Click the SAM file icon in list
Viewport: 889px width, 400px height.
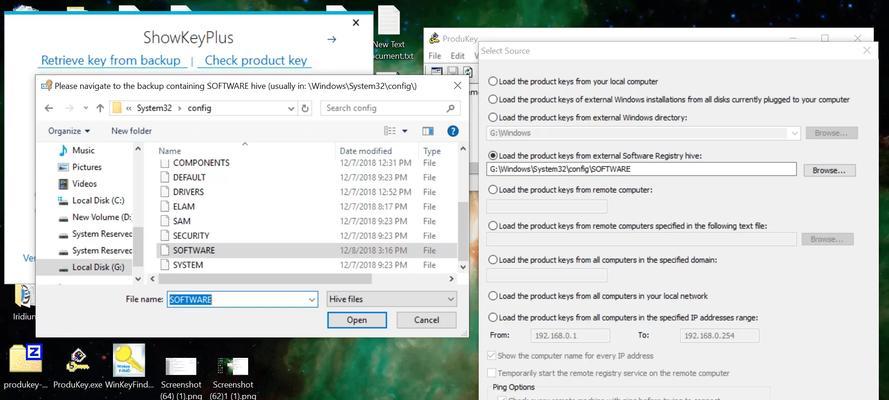coord(164,221)
